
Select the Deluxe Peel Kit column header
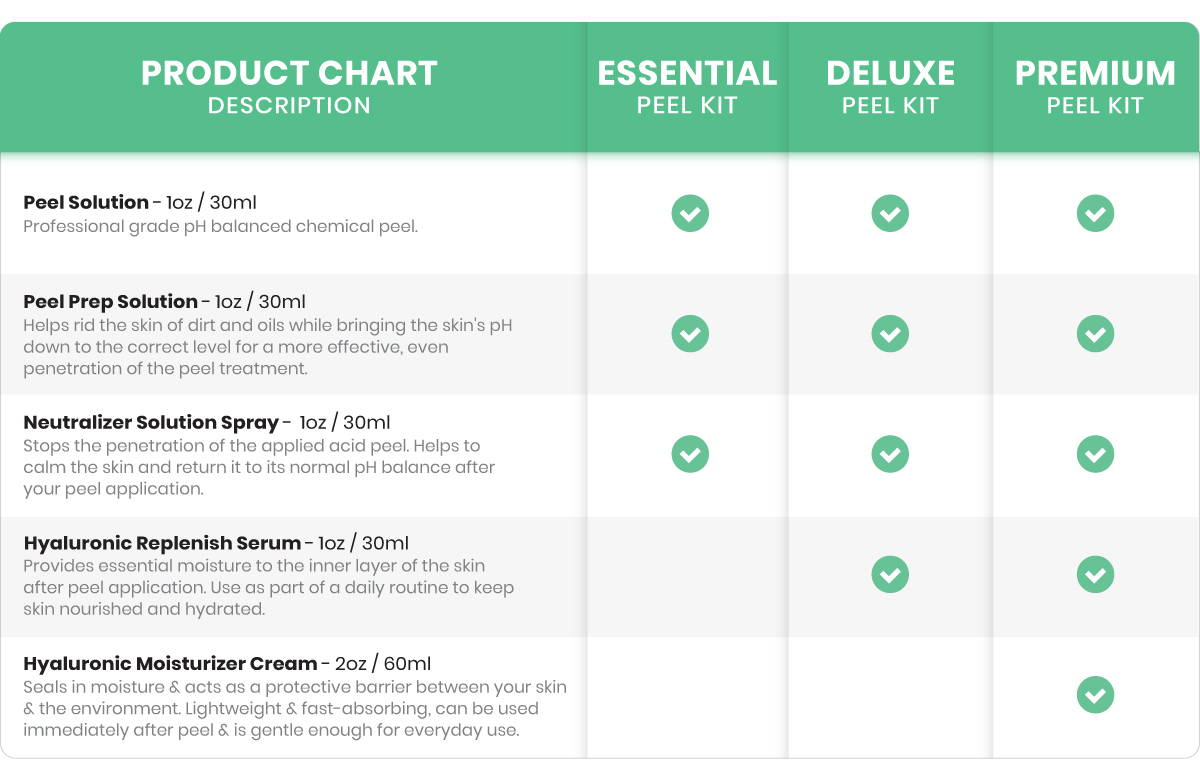pos(890,87)
